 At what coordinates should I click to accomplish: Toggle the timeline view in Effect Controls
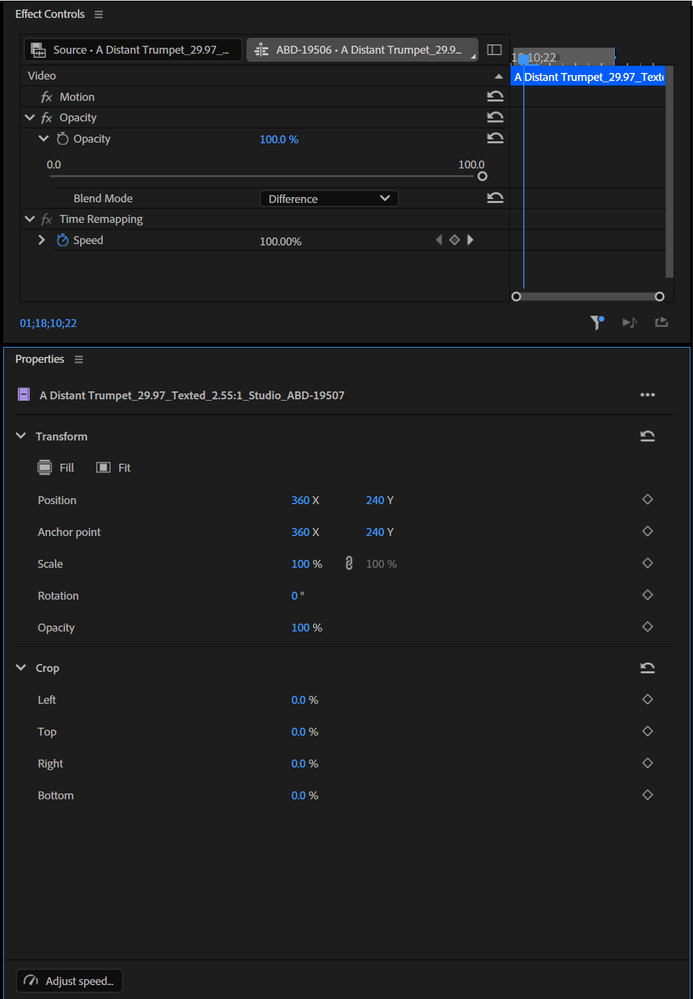[x=494, y=50]
